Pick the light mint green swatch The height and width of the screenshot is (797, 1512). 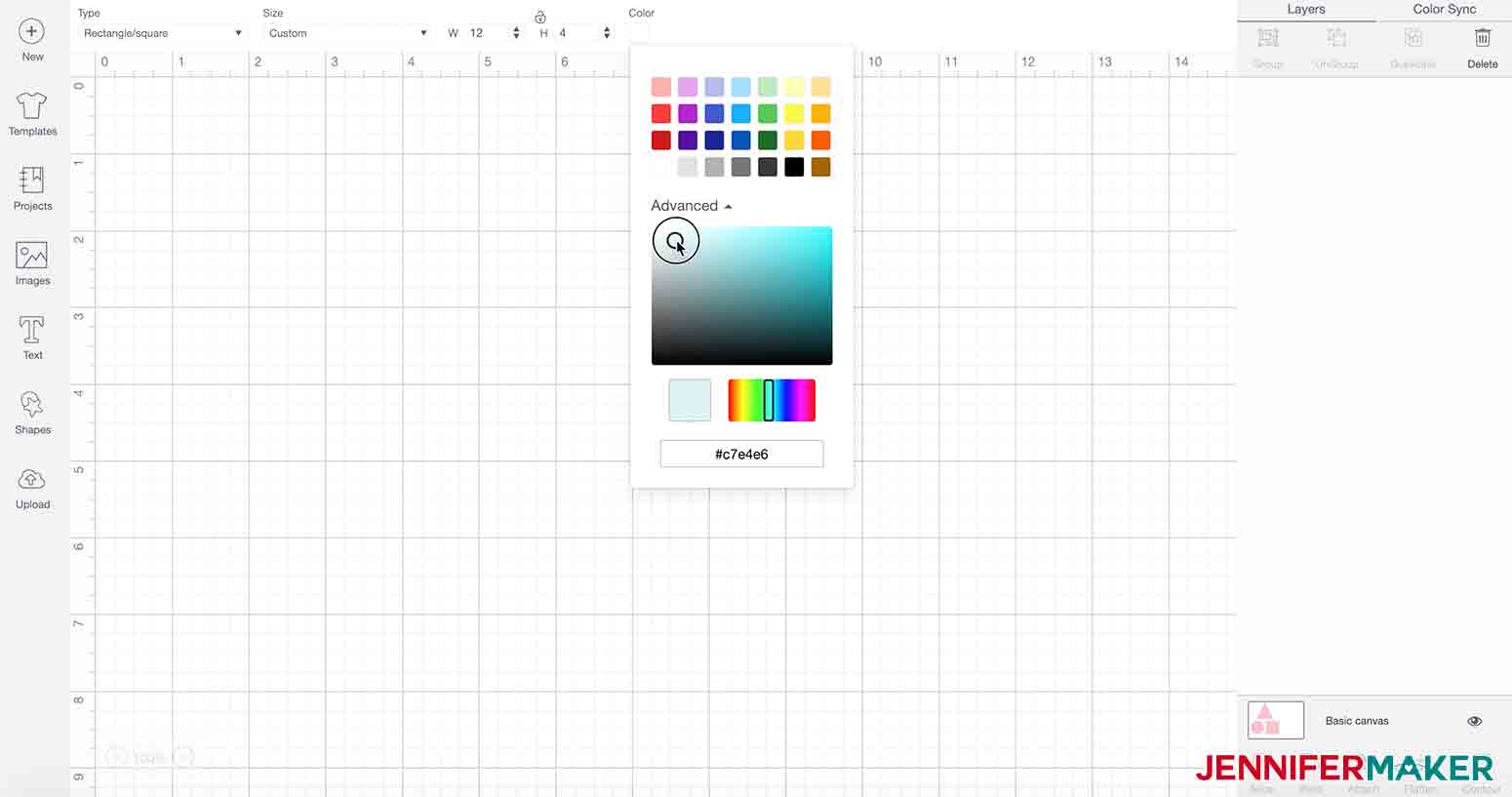tap(768, 87)
